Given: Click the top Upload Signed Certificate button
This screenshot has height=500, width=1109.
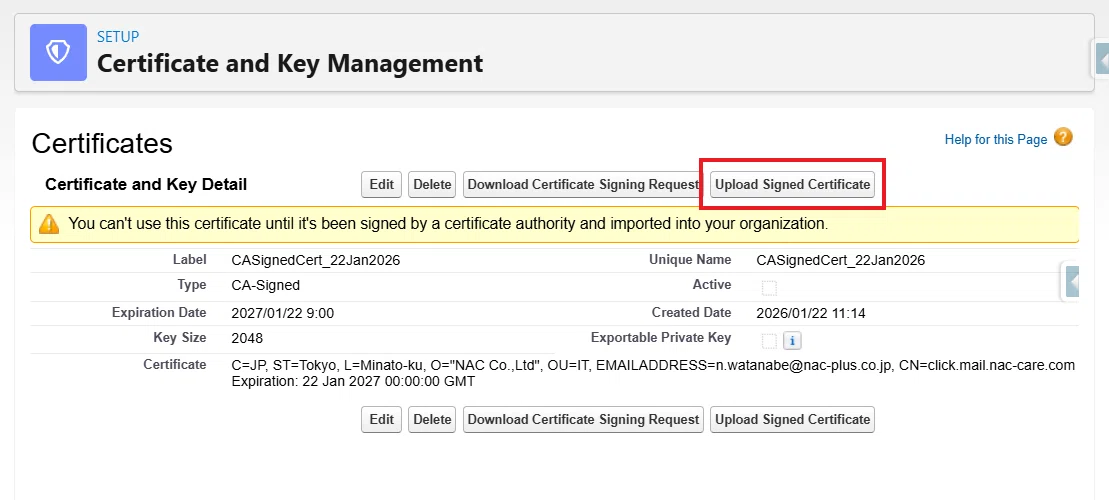Looking at the screenshot, I should tap(792, 185).
